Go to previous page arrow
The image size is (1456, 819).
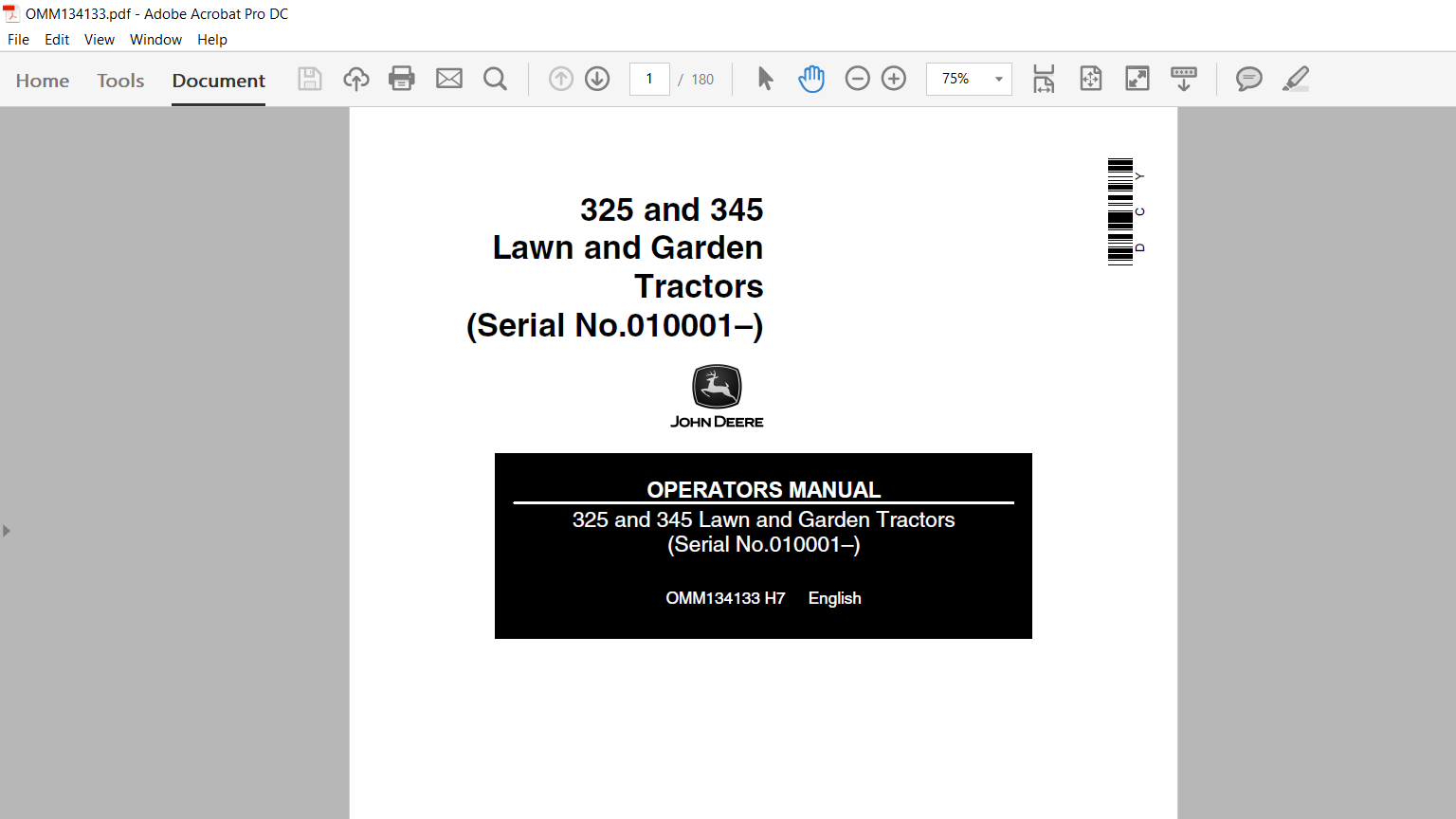pos(561,79)
